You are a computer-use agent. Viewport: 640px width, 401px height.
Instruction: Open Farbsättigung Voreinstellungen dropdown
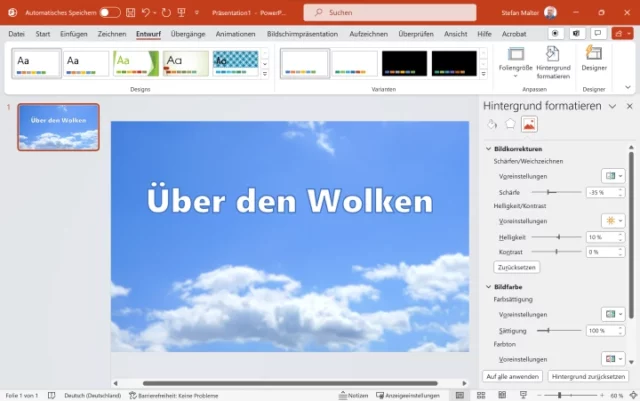[613, 314]
